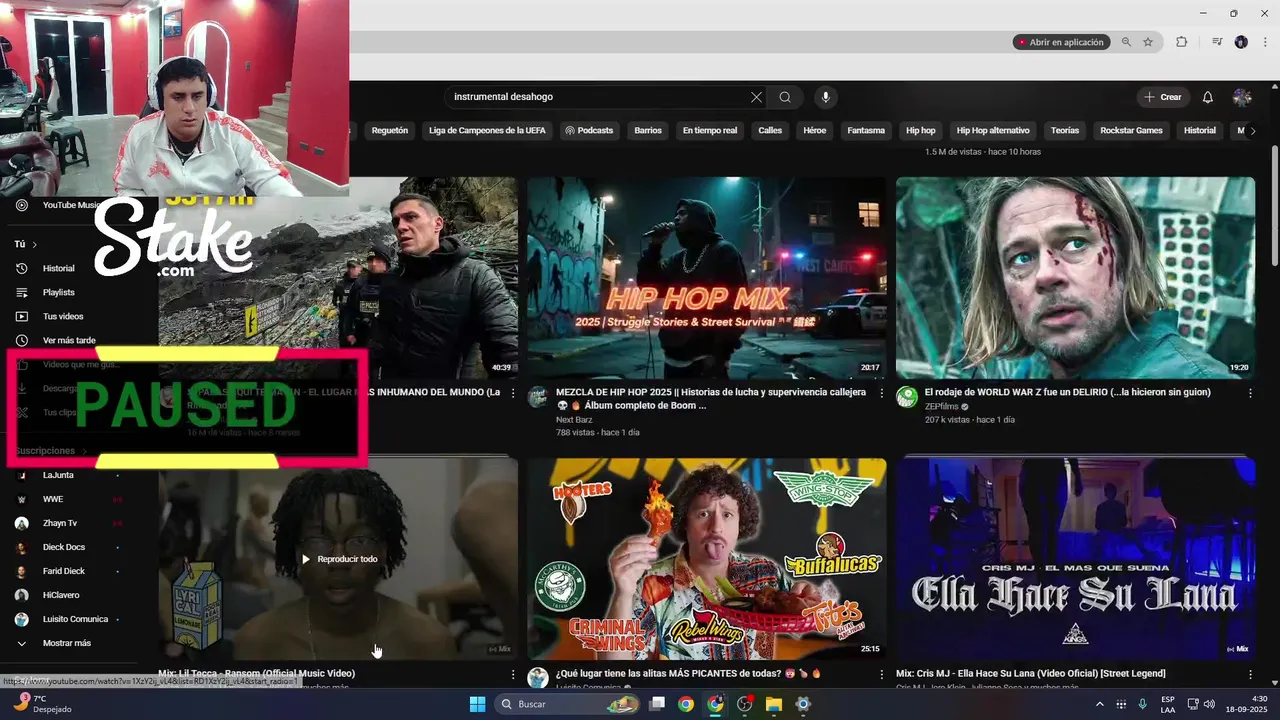Image resolution: width=1280 pixels, height=720 pixels.
Task: Expand the Tú section in sidebar
Action: click(26, 244)
